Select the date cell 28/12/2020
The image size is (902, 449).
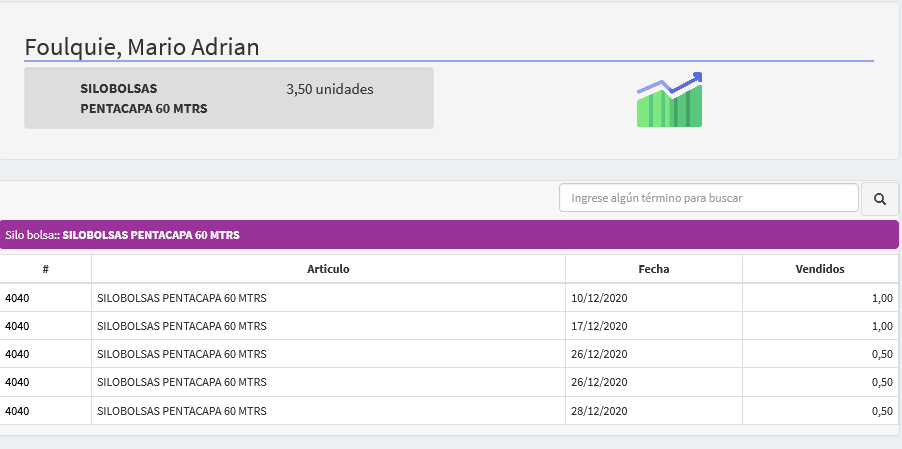598,411
